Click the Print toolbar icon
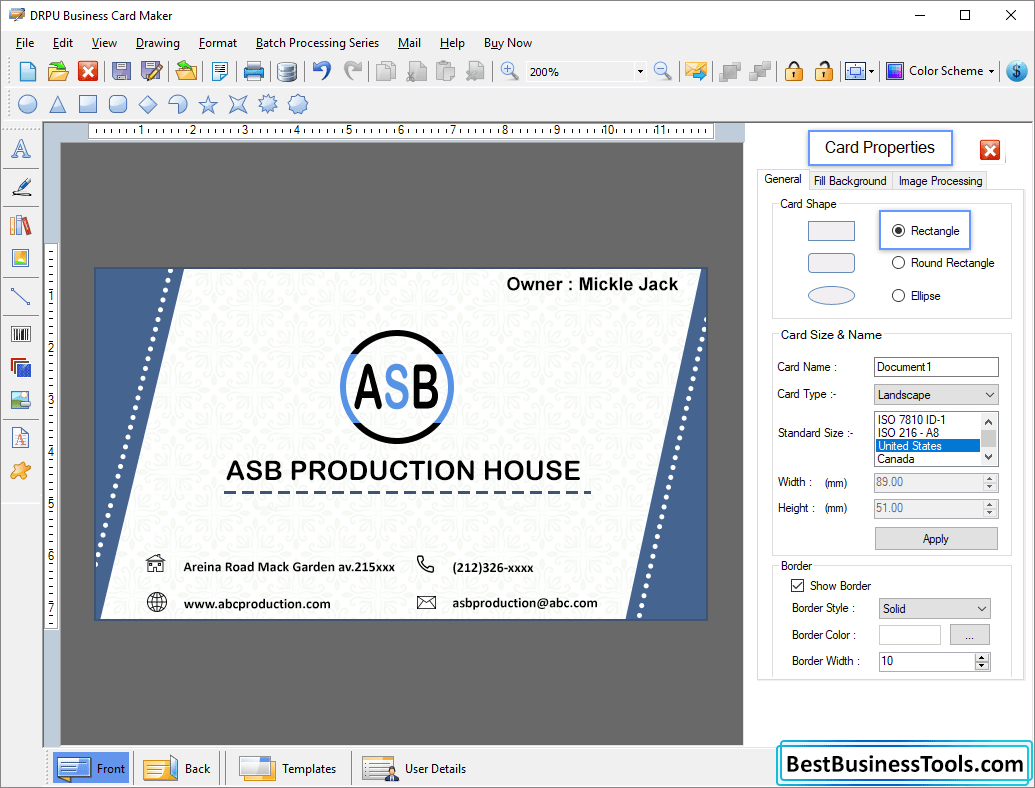 point(253,71)
